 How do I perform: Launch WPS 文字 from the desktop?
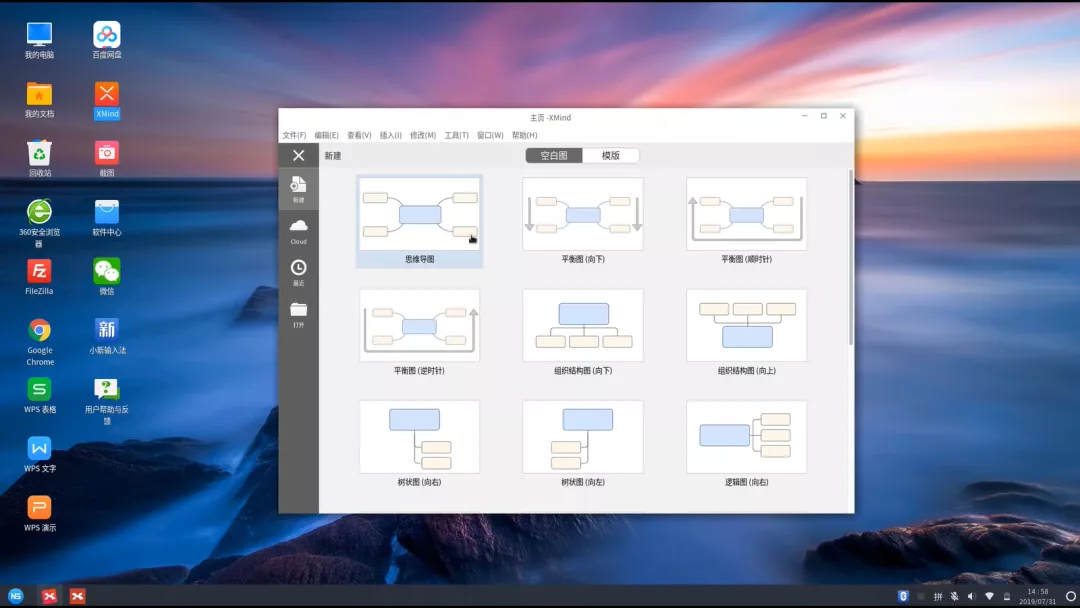point(39,454)
